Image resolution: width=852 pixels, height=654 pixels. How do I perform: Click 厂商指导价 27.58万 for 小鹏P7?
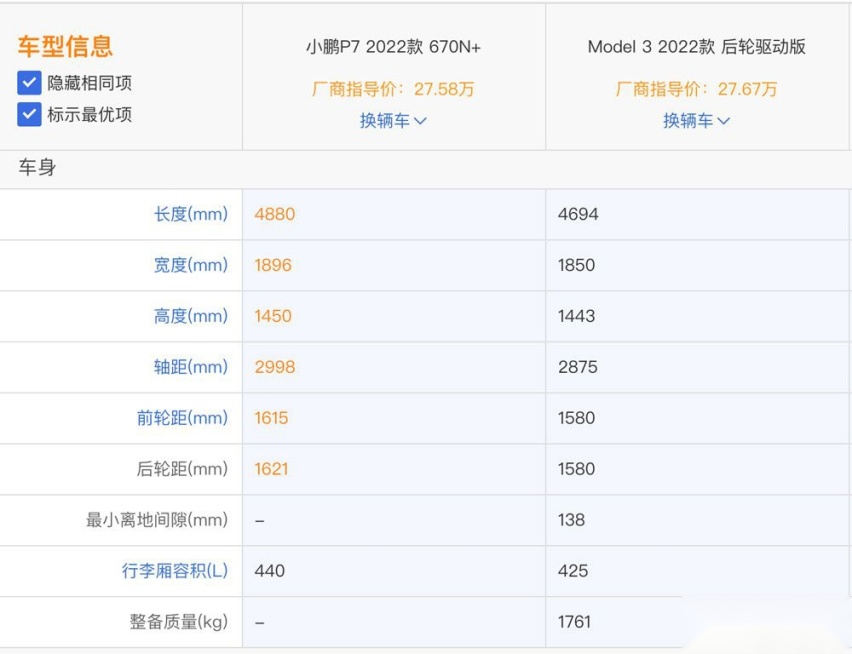(393, 89)
